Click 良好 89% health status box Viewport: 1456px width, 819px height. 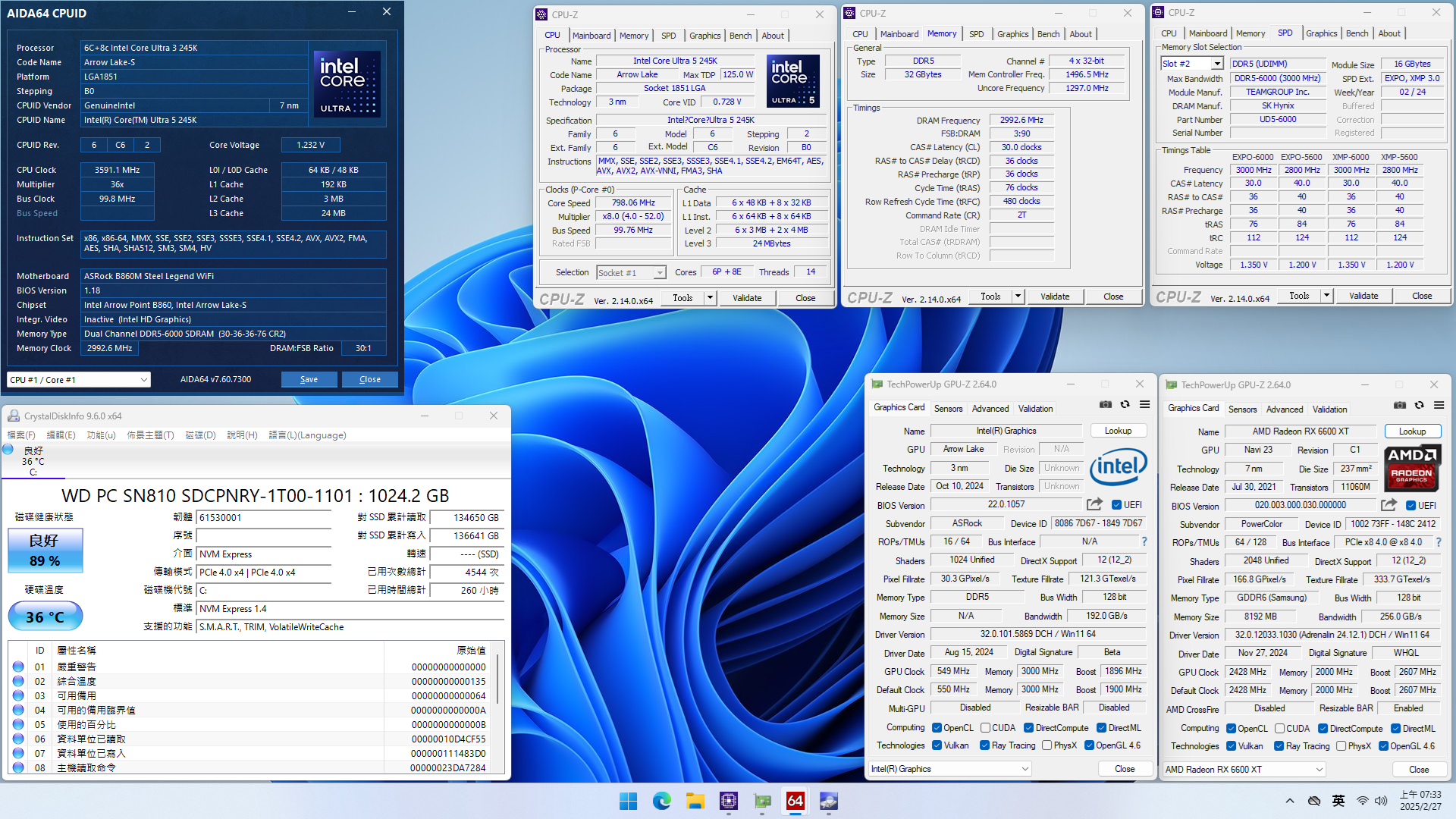(45, 551)
